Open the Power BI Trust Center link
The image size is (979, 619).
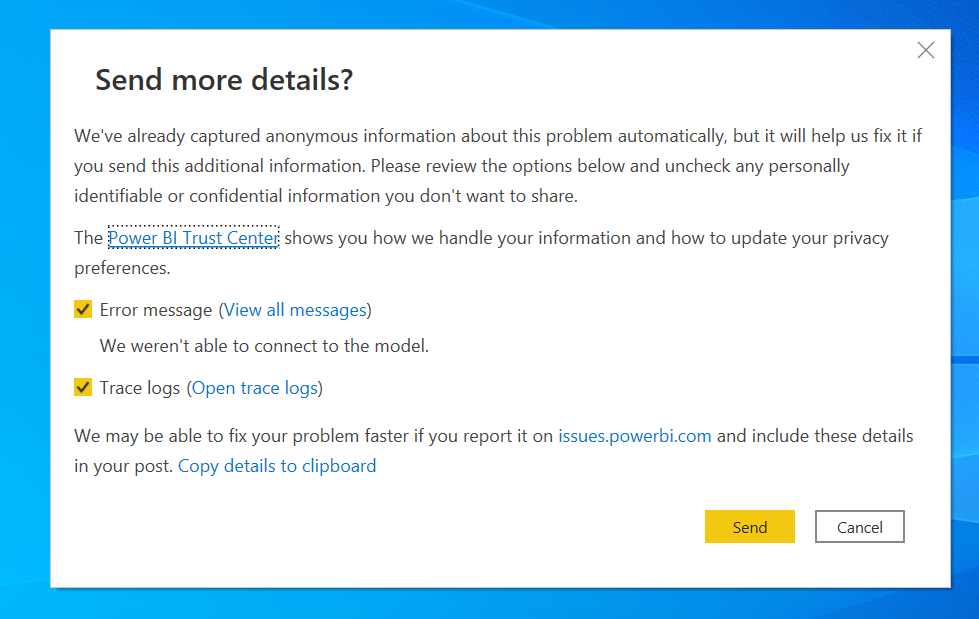194,237
